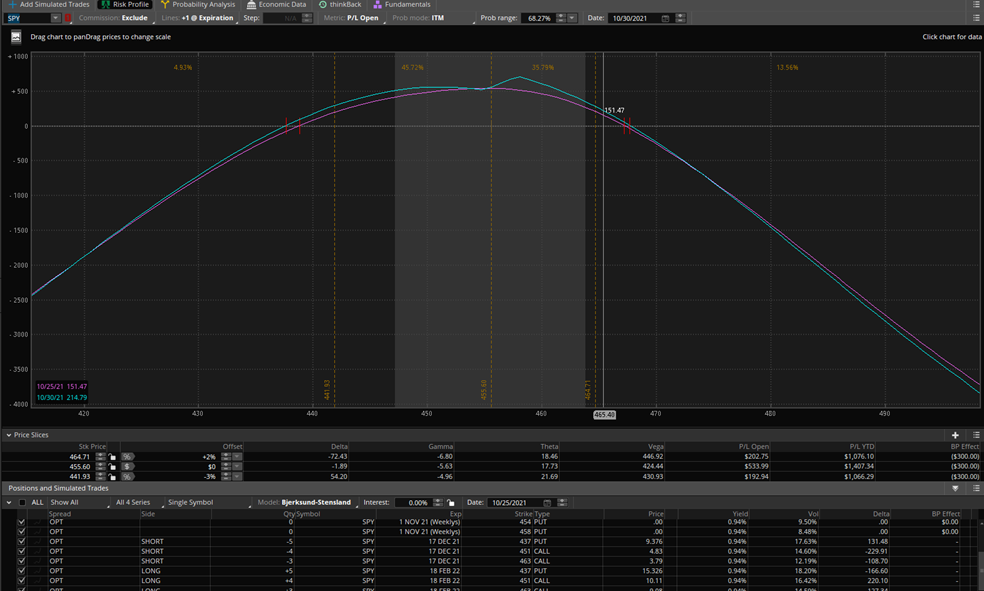Open the Single Symbol dropdown
The image size is (984, 591).
[192, 503]
